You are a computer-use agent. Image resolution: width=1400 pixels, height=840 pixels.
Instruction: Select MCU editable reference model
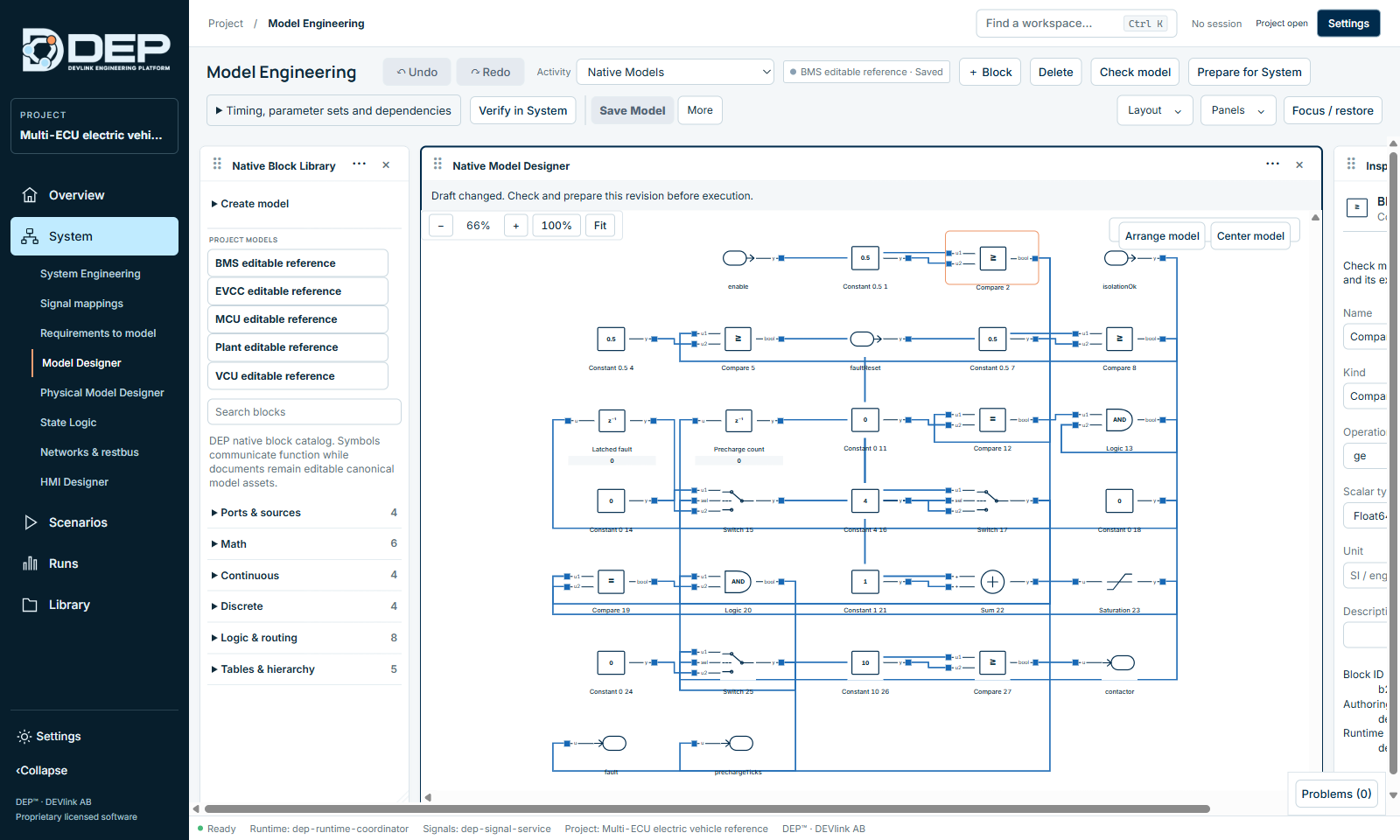click(x=297, y=319)
